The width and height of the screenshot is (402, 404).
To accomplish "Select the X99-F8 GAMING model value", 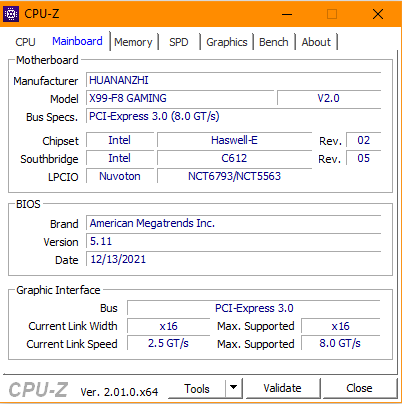I will click(180, 98).
